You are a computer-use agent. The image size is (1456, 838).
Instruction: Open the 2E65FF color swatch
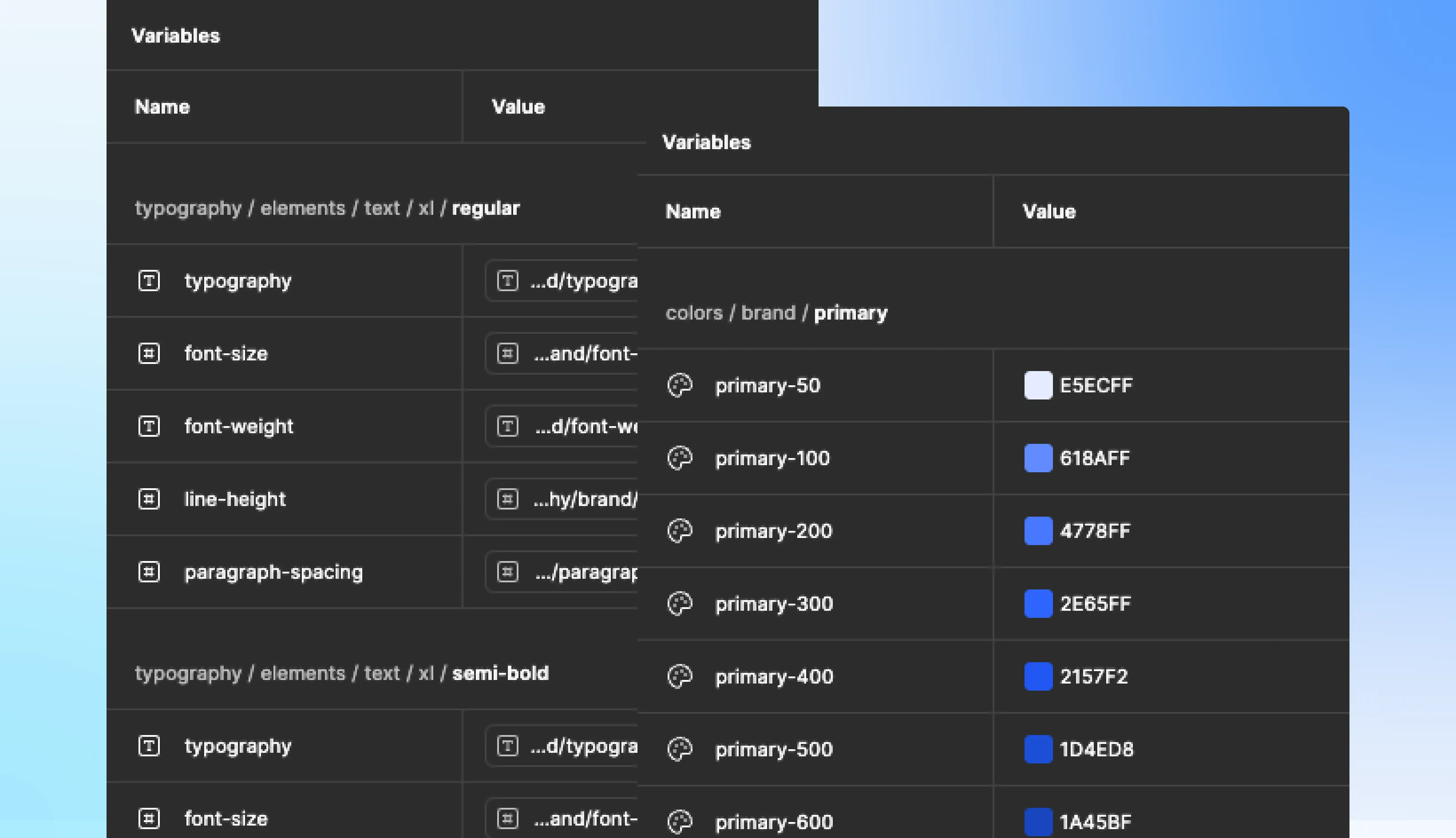tap(1038, 604)
